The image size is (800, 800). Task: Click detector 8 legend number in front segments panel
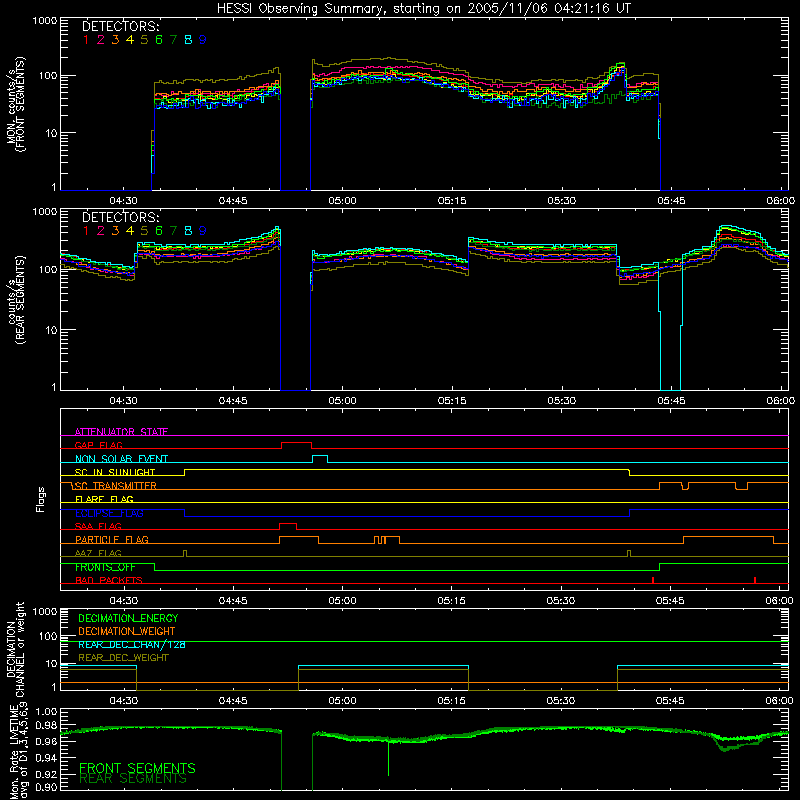pyautogui.click(x=188, y=40)
